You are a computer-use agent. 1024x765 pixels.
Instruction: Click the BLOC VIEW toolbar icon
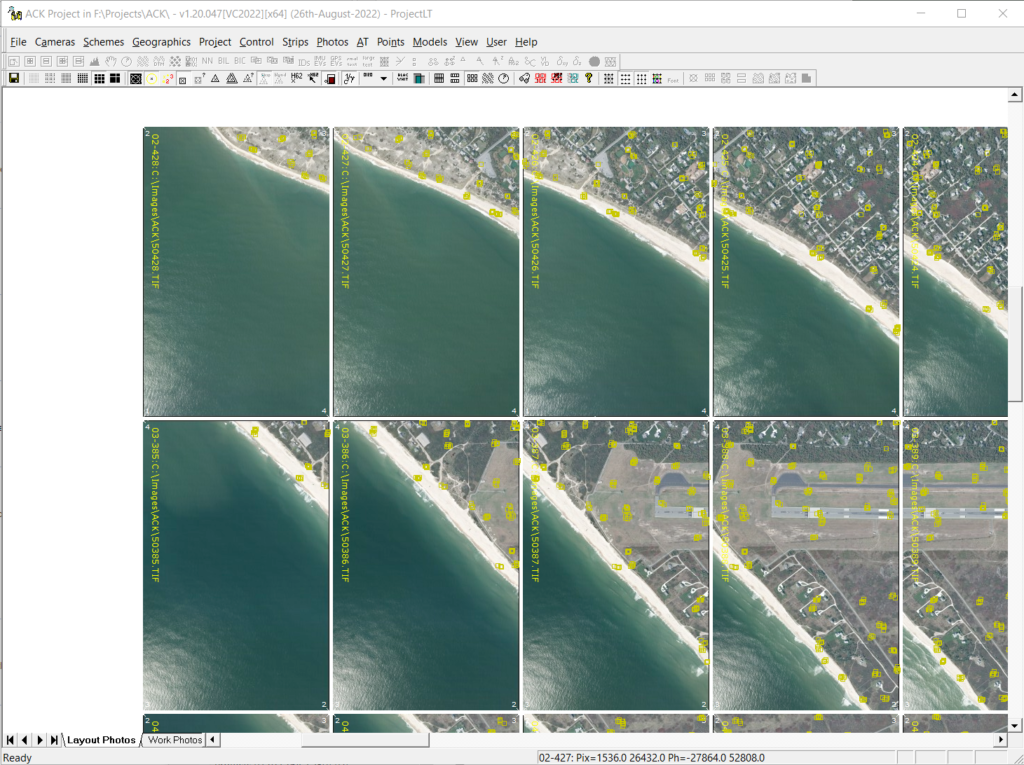402,78
